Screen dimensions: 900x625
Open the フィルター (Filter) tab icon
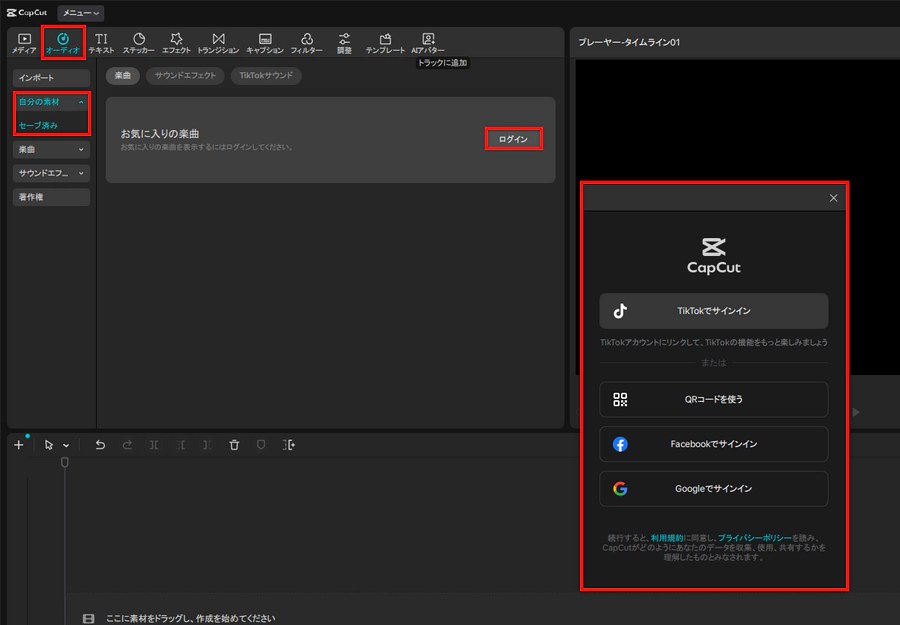tap(307, 43)
